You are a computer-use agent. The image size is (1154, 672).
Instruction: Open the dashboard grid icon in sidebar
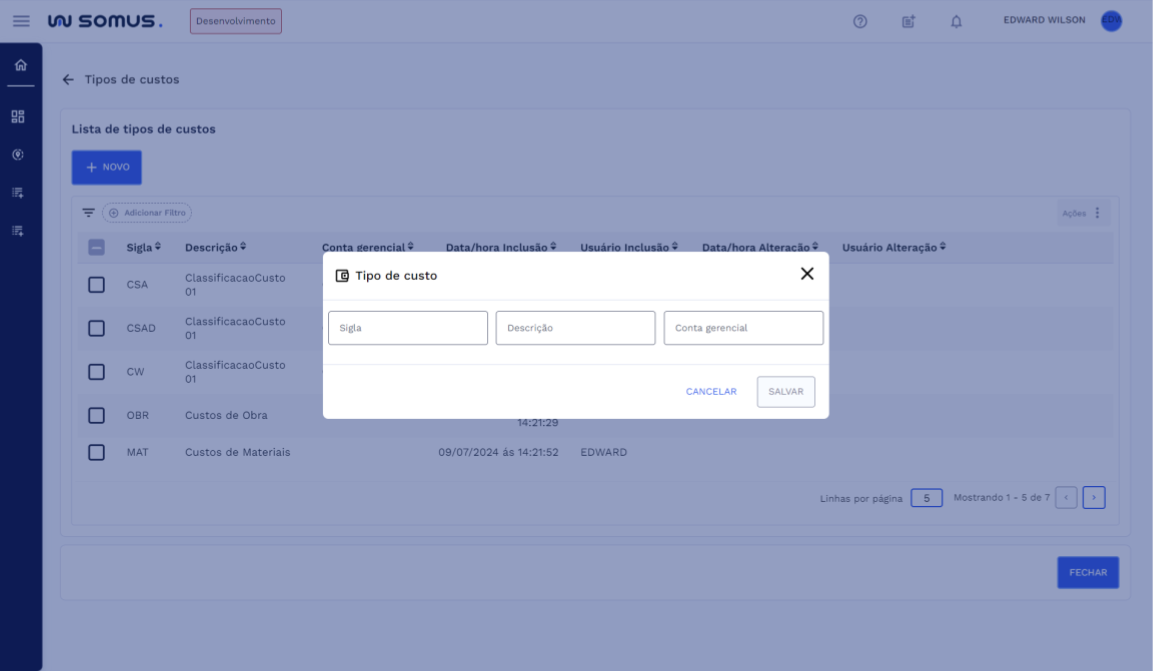(x=18, y=117)
